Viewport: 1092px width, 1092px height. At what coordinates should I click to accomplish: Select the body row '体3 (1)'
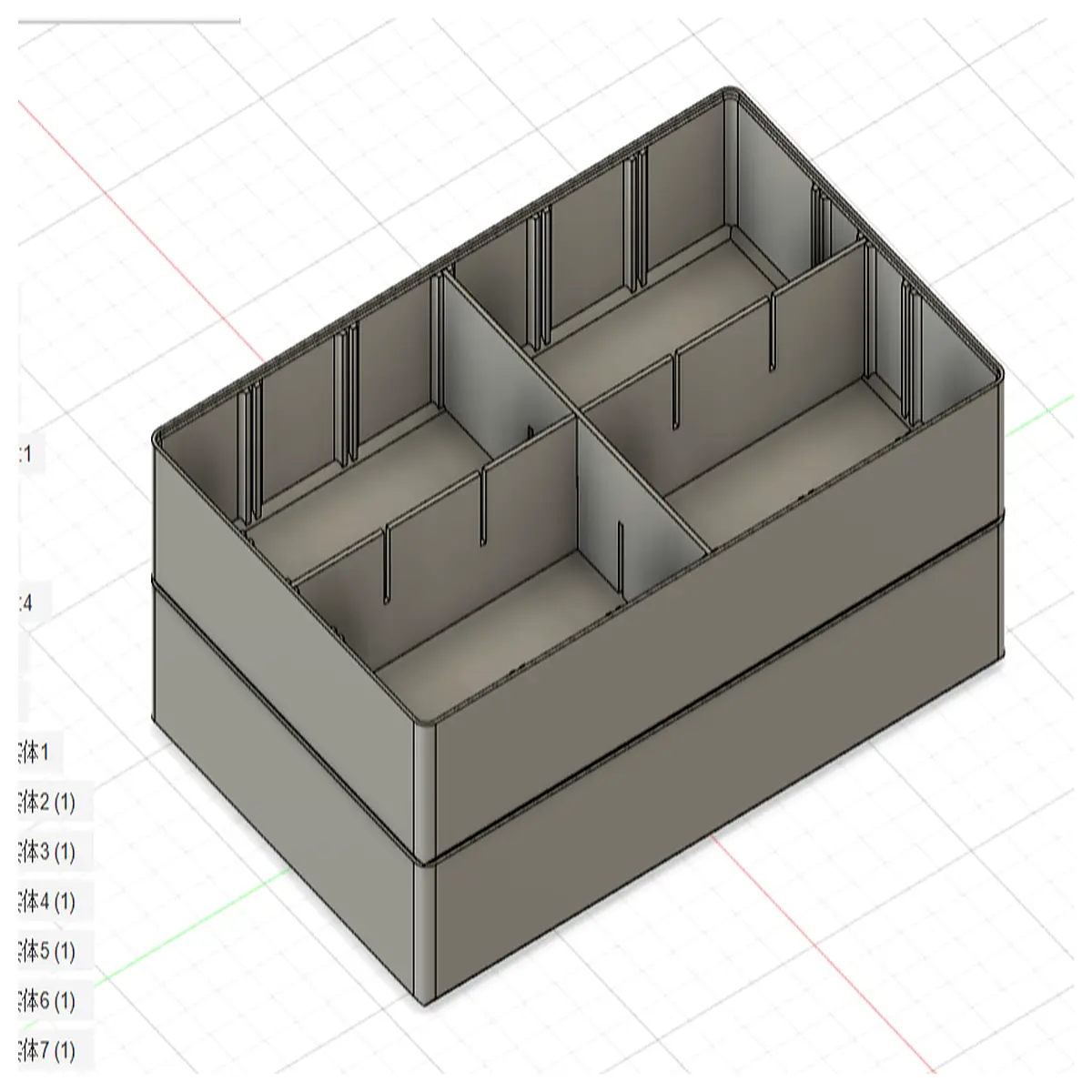pyautogui.click(x=56, y=853)
